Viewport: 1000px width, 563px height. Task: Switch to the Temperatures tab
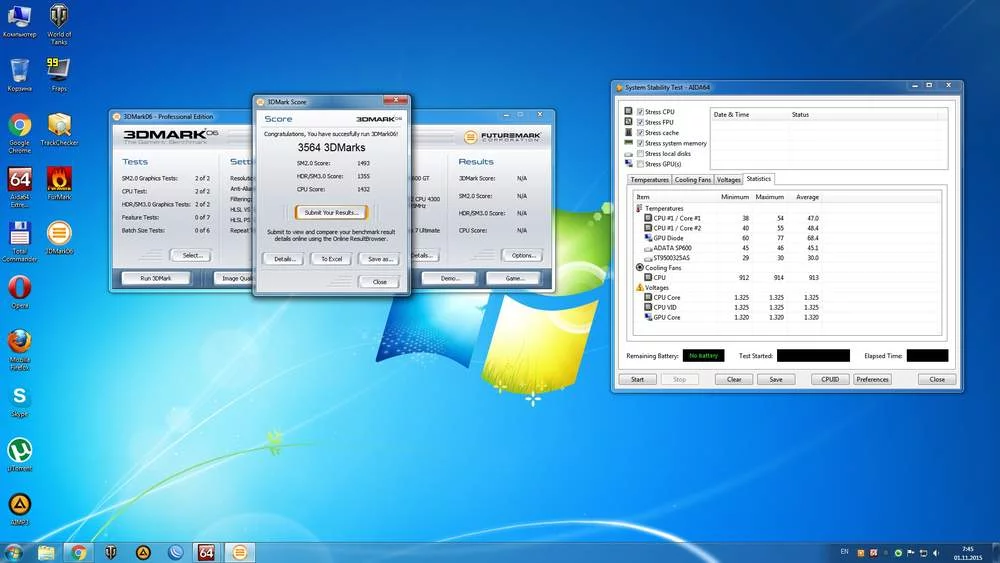(x=649, y=180)
